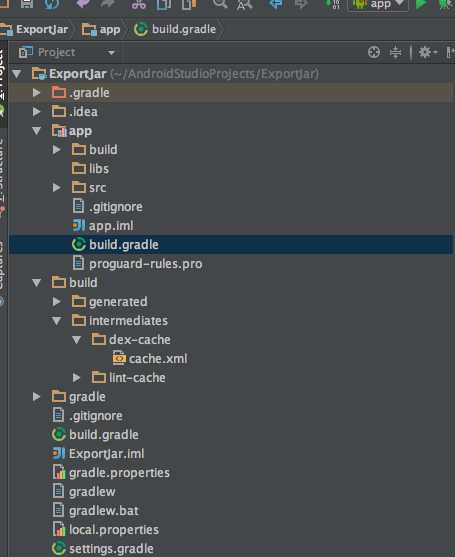Click the Redo arrow in the toolbar

[x=108, y=4]
